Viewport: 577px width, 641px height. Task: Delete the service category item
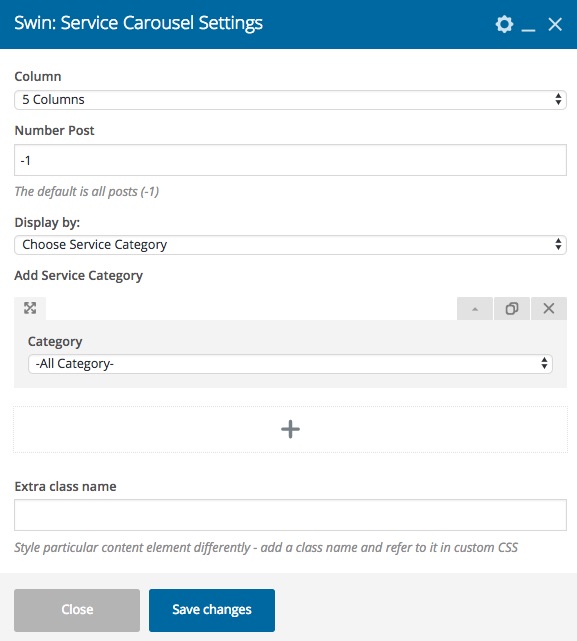[x=549, y=309]
